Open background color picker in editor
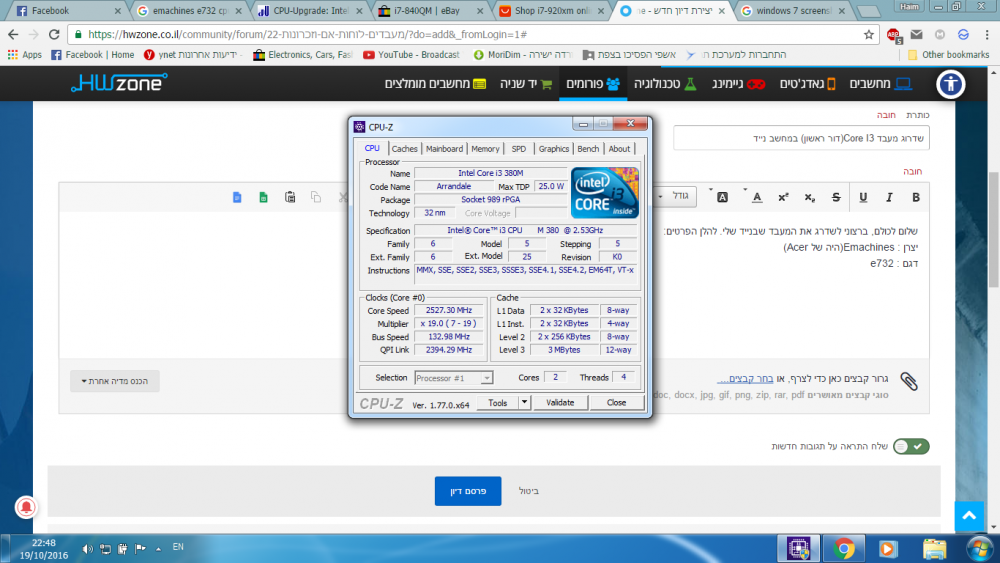This screenshot has height=563, width=1000. point(722,198)
